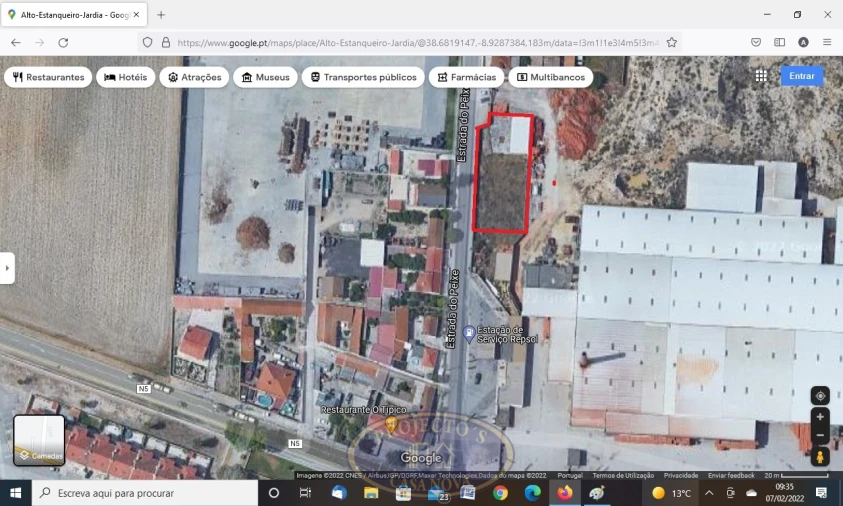Viewport: 843px width, 506px height.
Task: Zoom out of the map
Action: [x=820, y=436]
